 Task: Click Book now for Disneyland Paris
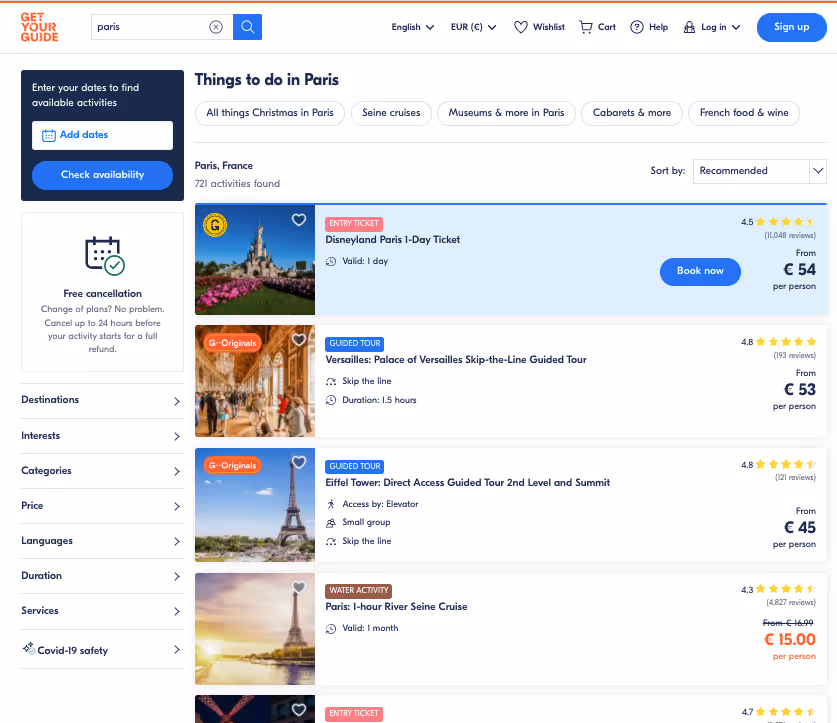coord(700,271)
